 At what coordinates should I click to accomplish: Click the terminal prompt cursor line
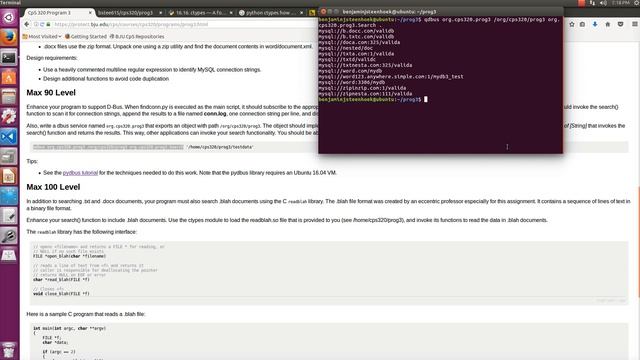373,99
